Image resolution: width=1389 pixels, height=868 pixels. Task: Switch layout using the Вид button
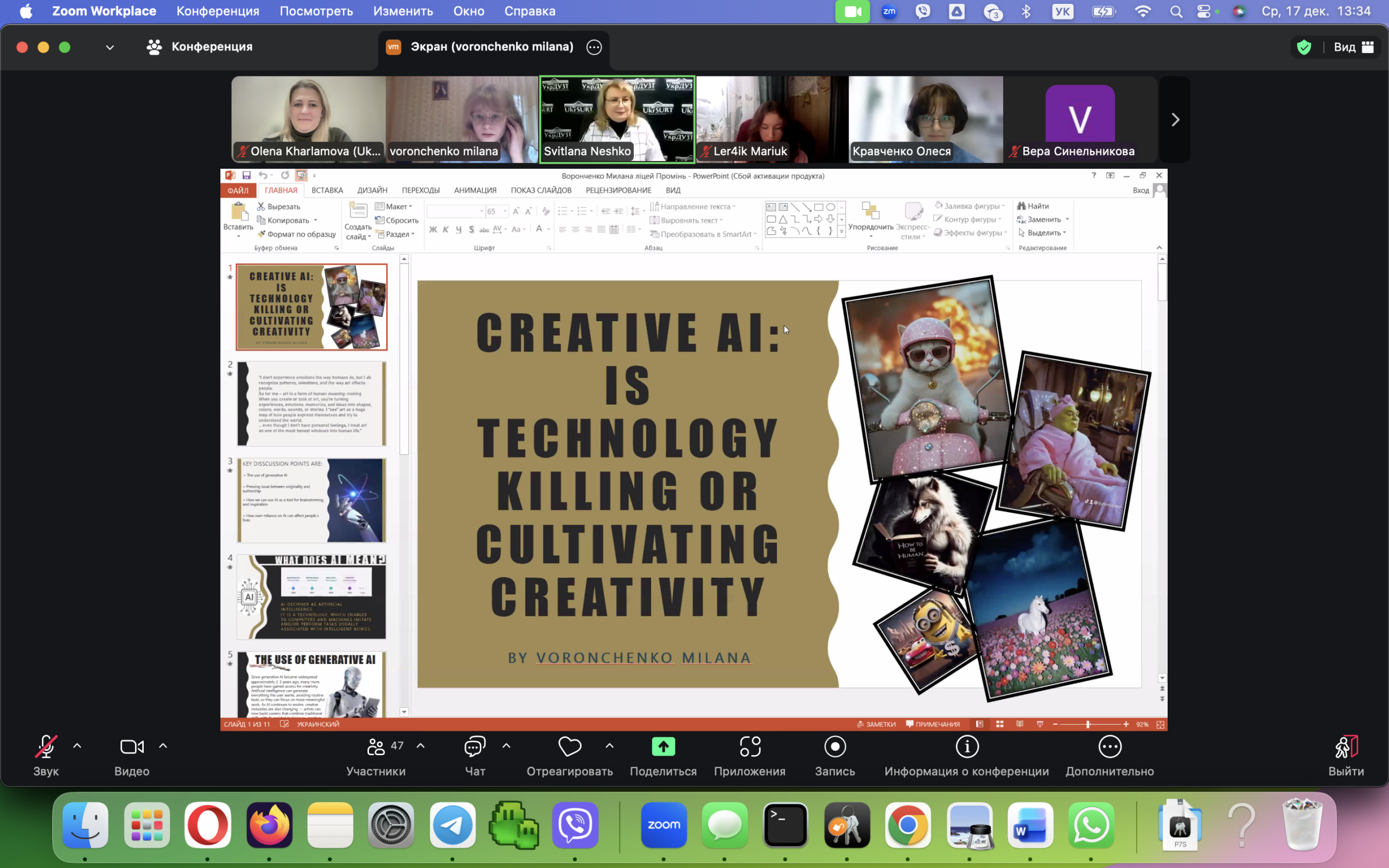[x=1353, y=47]
